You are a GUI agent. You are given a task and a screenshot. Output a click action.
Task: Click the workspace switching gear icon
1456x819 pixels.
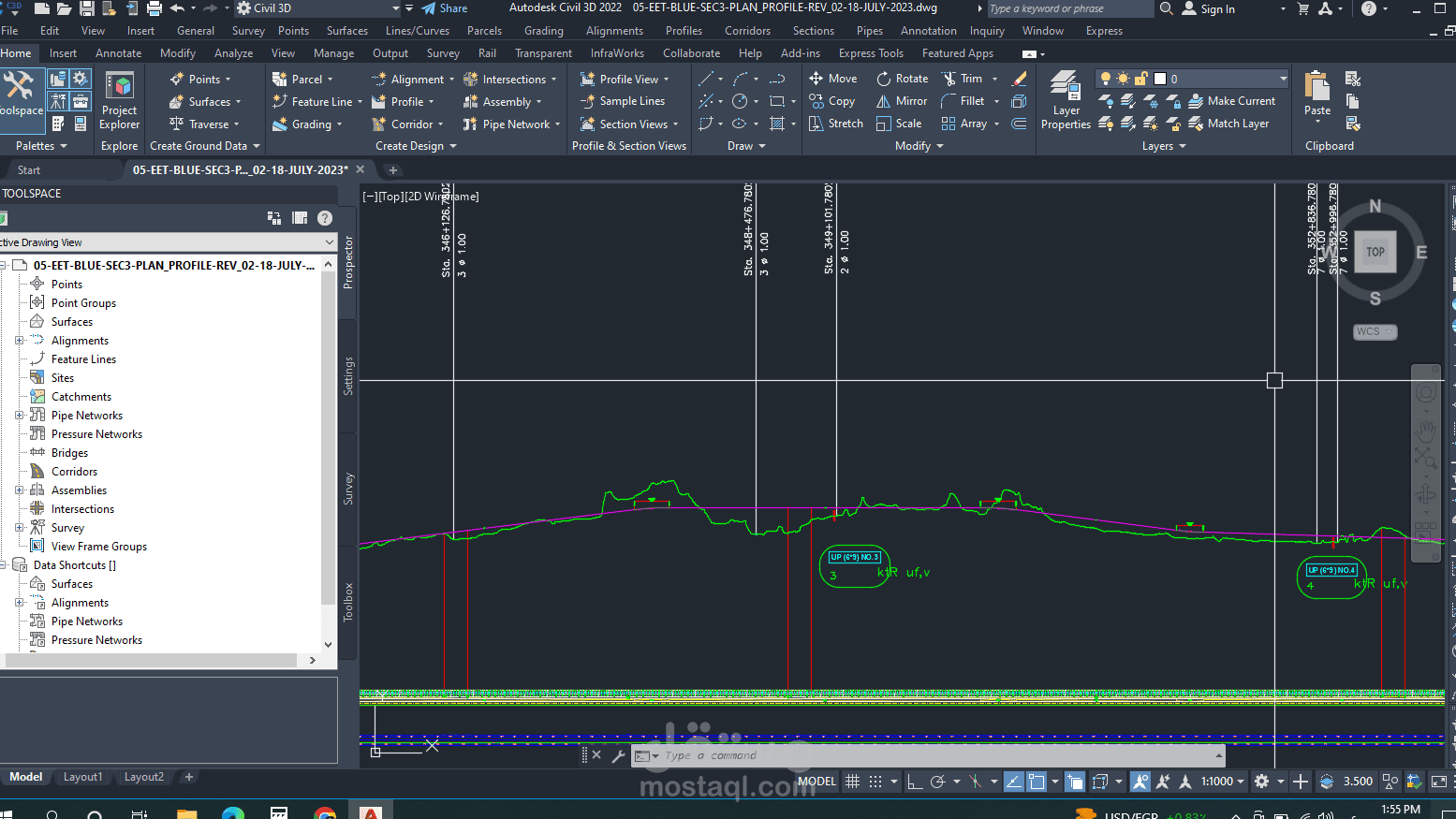click(x=1261, y=782)
